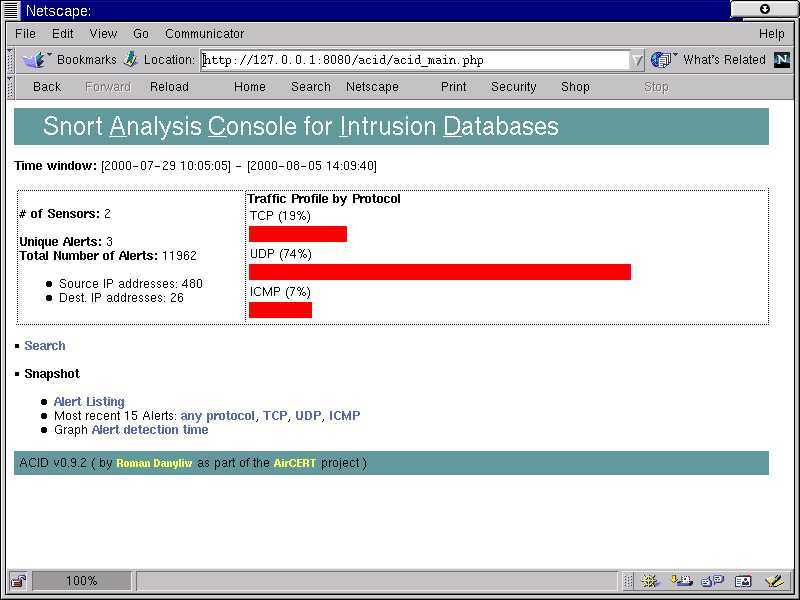Click the 'Unique Alerts: 3' text
Viewport: 800px width, 600px height.
click(66, 241)
